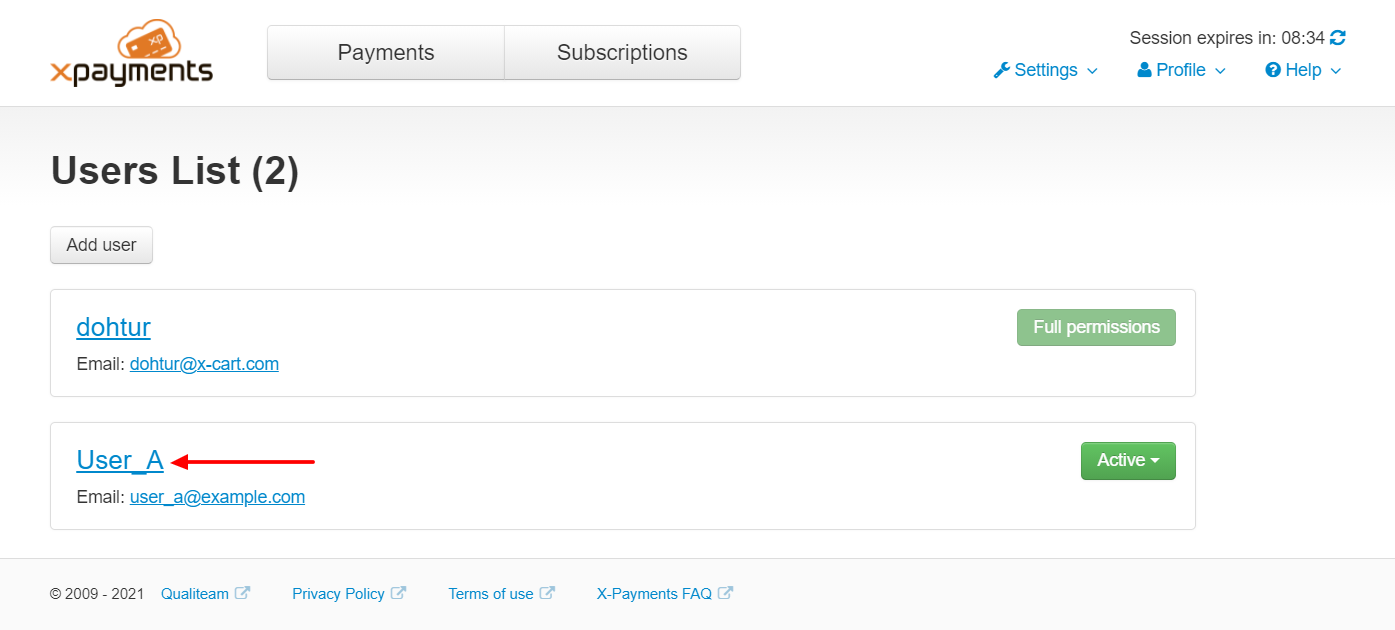Click the Full permissions badge
Viewport: 1395px width, 630px height.
pos(1096,328)
